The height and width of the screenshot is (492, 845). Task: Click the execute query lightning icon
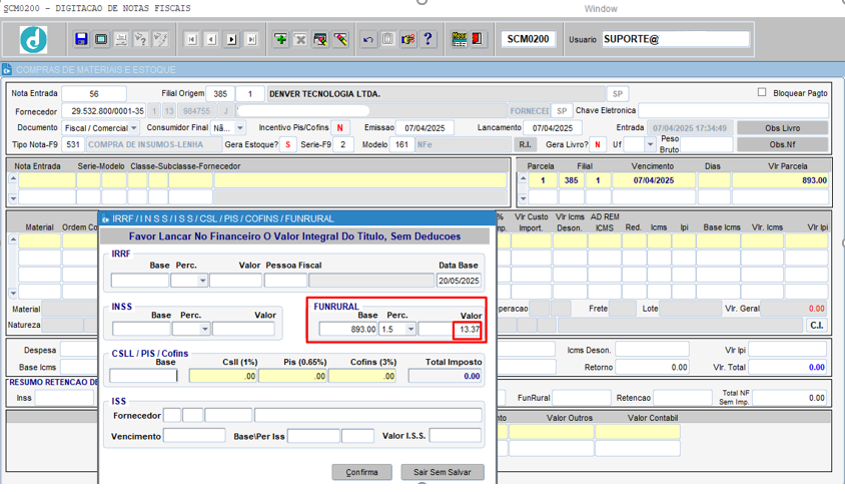[161, 39]
